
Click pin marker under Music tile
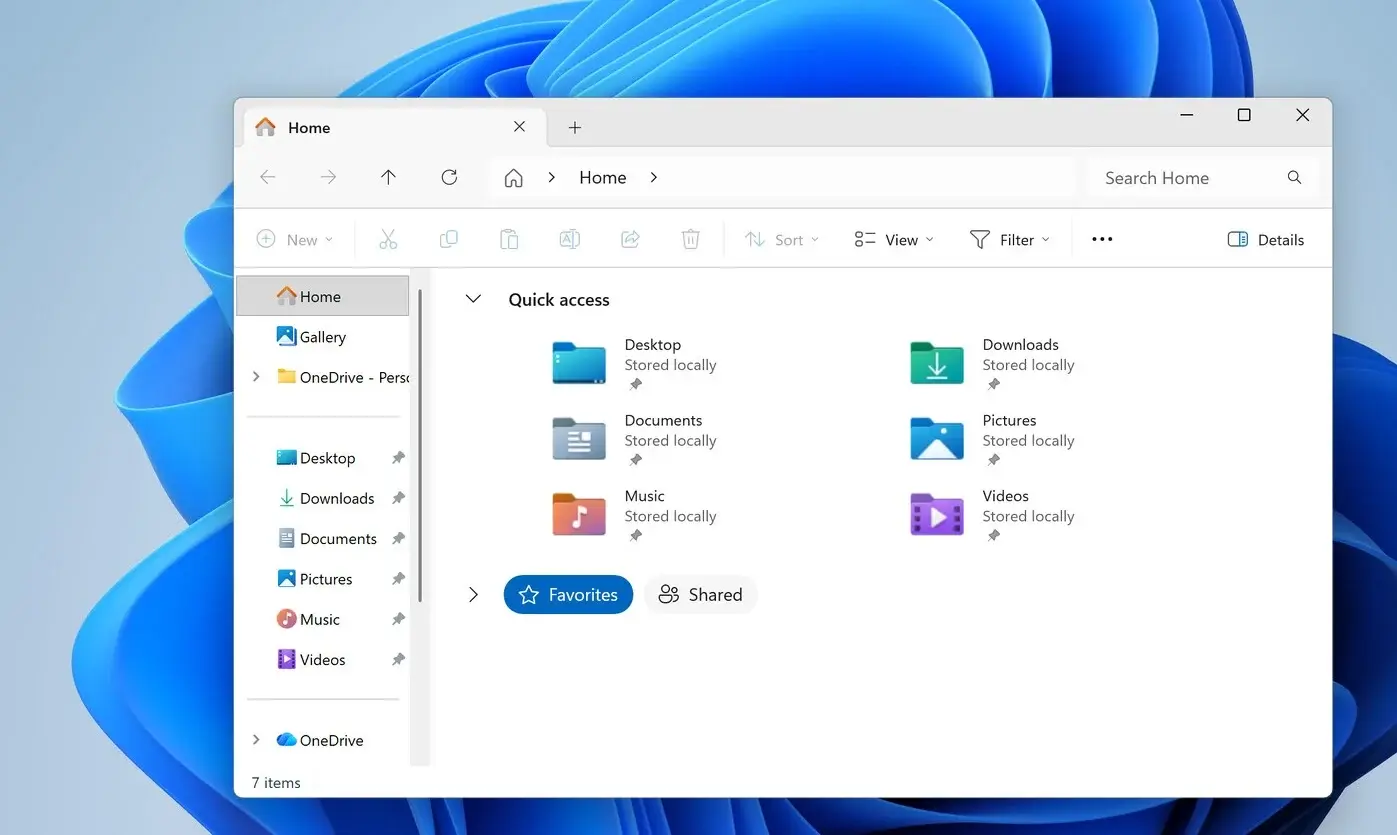click(635, 536)
